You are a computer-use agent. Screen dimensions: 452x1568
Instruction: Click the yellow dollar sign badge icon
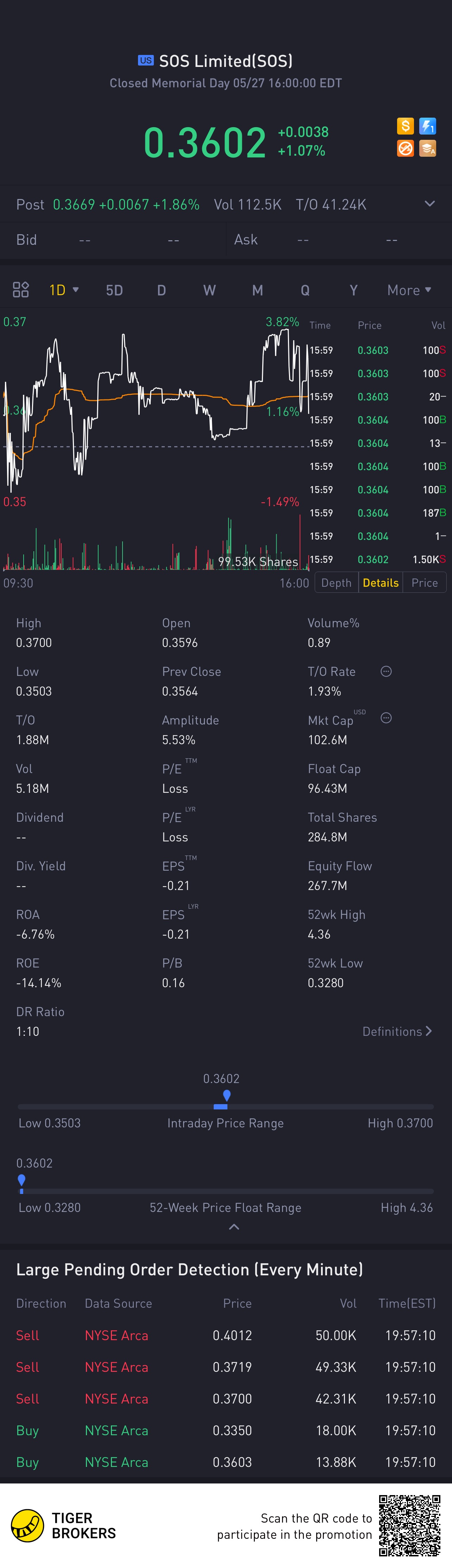click(x=405, y=126)
